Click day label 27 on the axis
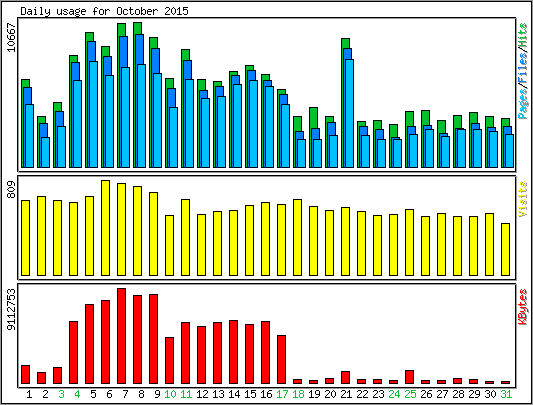 (442, 394)
